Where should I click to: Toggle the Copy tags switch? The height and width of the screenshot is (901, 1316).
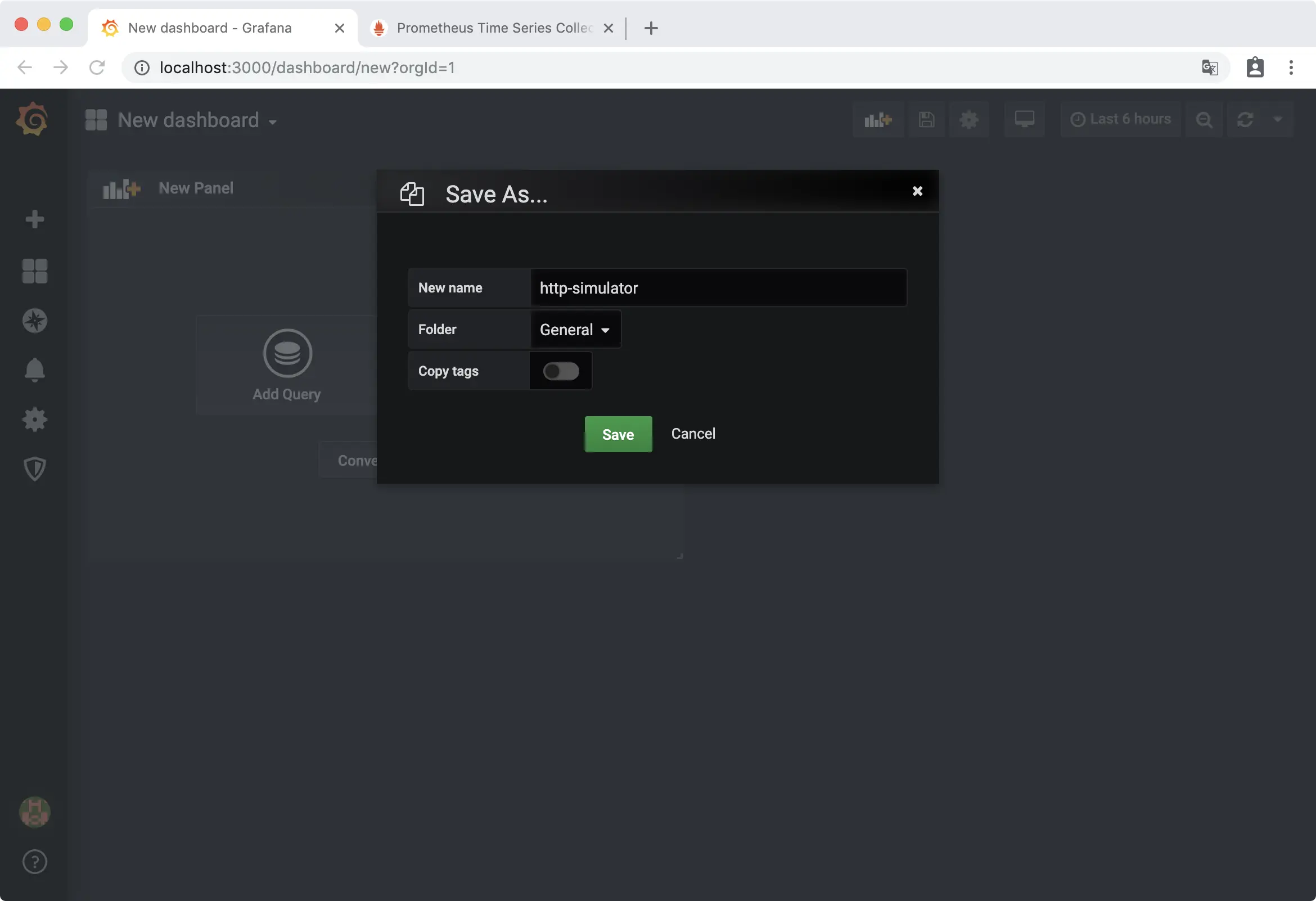(x=561, y=372)
